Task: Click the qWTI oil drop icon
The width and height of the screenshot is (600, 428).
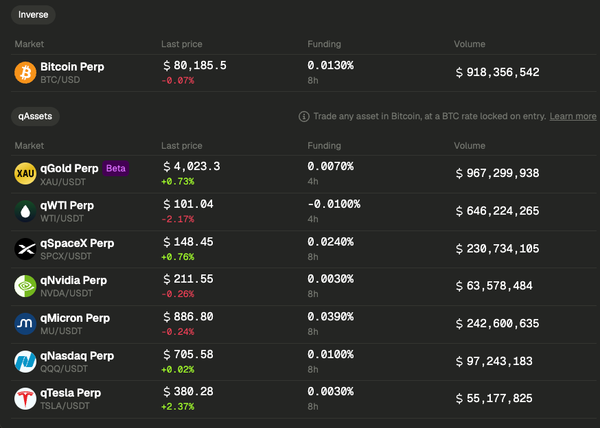Action: tap(25, 211)
